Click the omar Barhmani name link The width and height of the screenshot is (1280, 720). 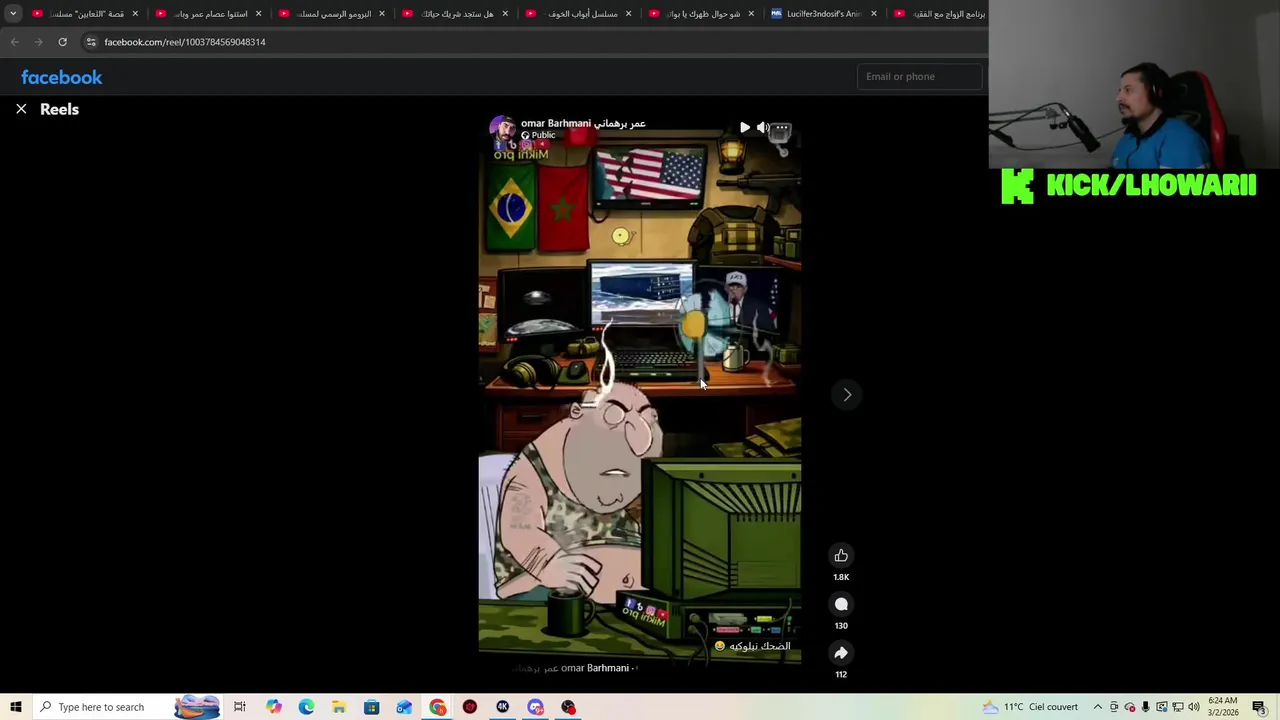pos(583,123)
